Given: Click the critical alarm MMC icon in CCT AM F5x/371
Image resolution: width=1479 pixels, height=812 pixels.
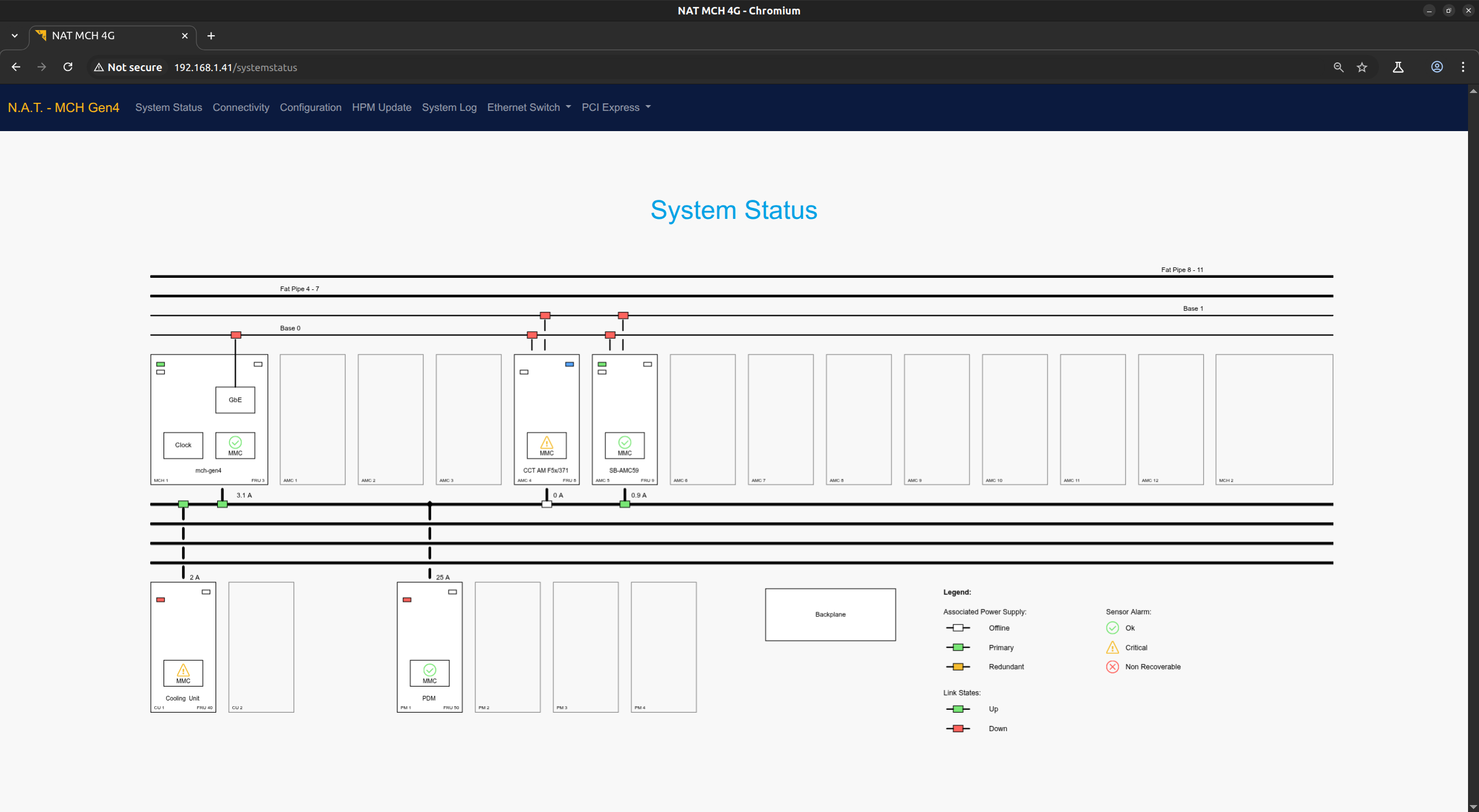Looking at the screenshot, I should coord(546,443).
